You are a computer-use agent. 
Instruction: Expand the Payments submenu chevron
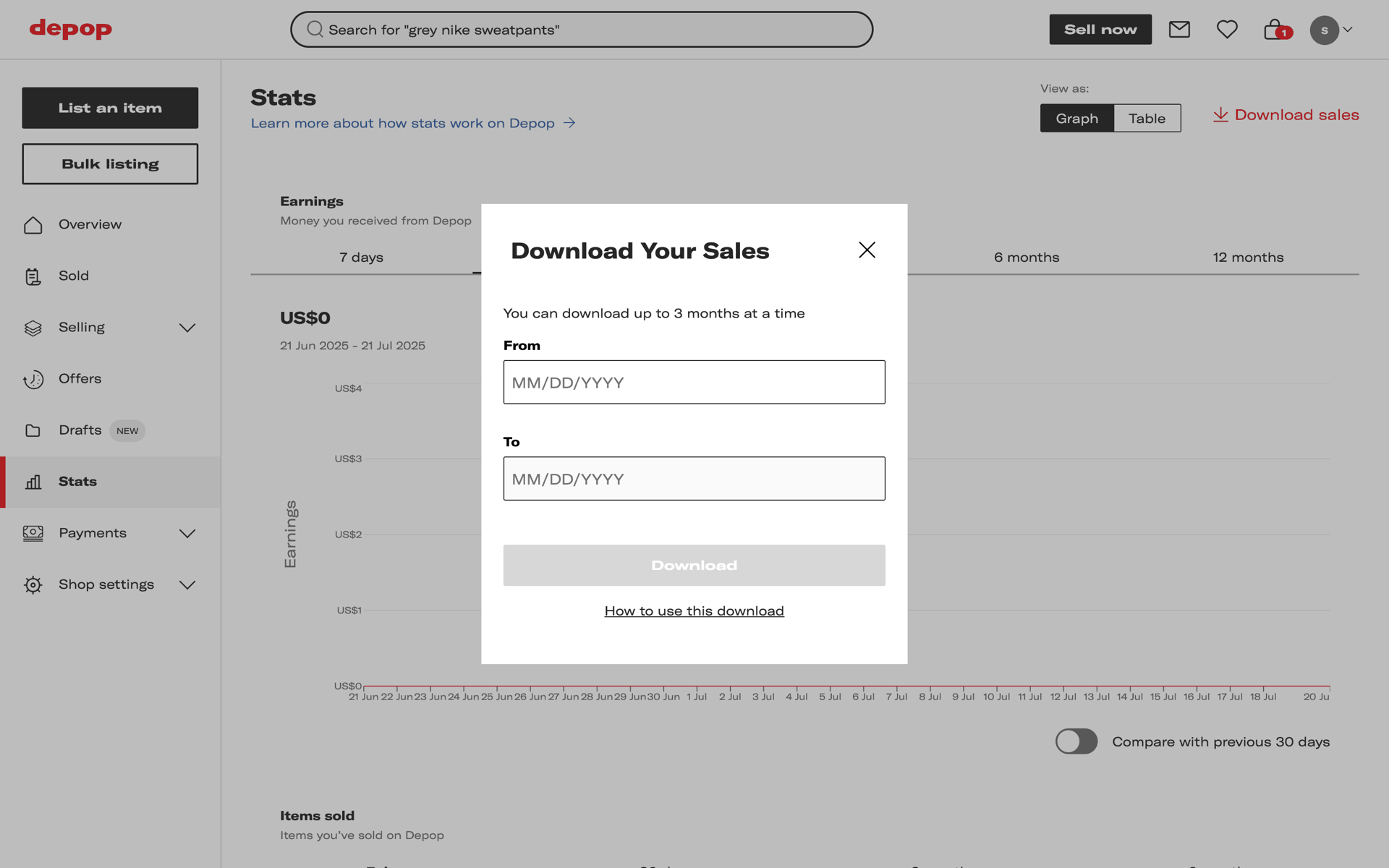[187, 533]
